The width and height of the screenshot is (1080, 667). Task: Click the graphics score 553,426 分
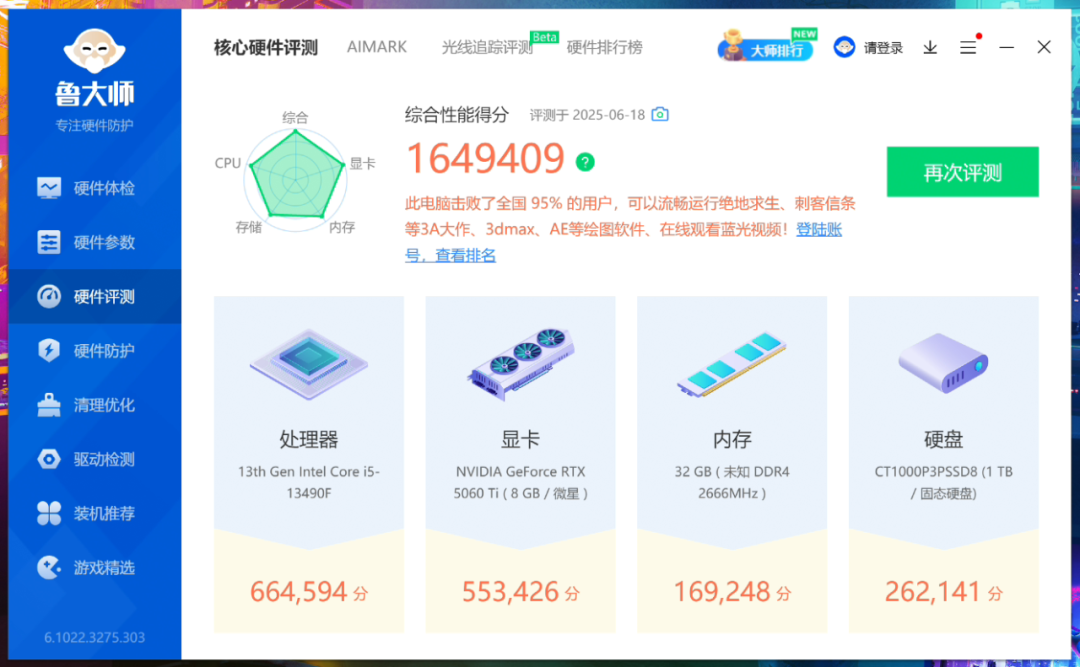[521, 592]
